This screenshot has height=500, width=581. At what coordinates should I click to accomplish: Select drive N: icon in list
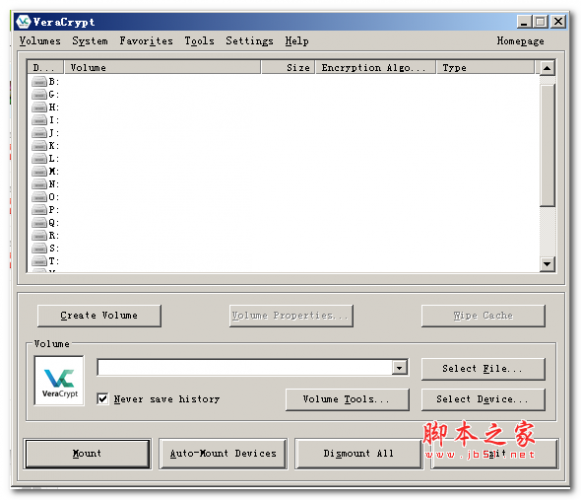(x=39, y=184)
